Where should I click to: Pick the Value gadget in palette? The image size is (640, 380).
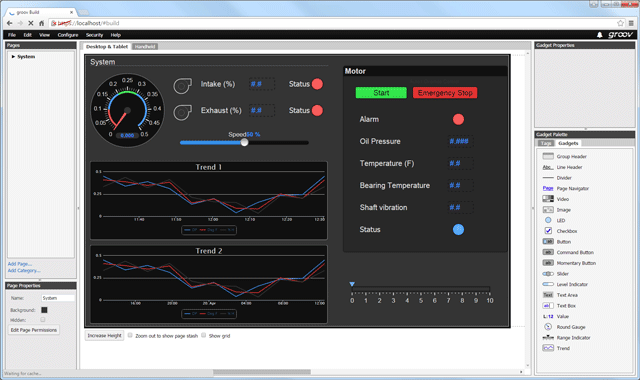click(x=556, y=316)
